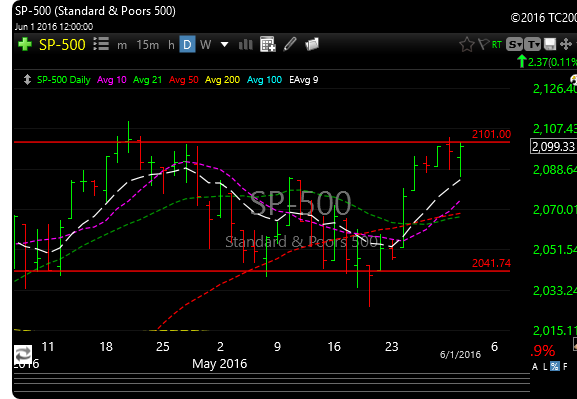Viewport: 577px width, 399px height.
Task: Click the 2041.74 support line label
Action: pos(491,263)
